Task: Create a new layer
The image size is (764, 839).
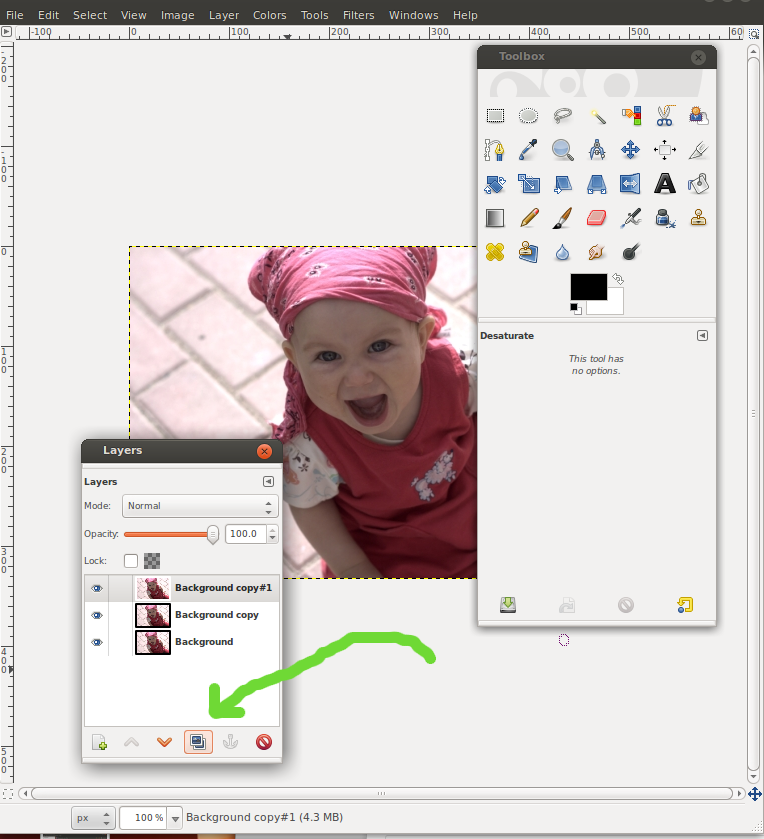Action: (99, 742)
